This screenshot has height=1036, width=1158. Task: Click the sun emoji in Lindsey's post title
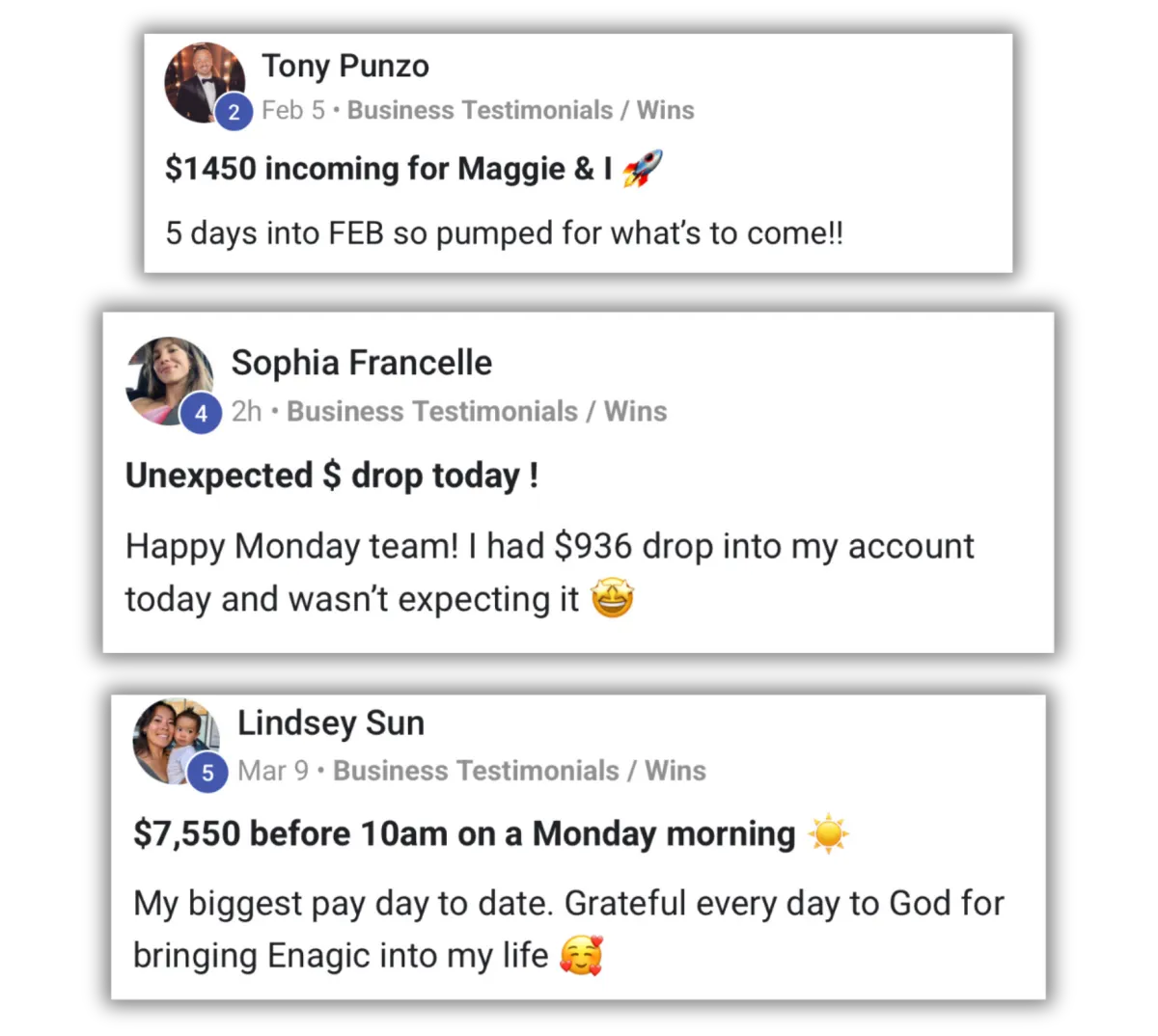tap(829, 833)
